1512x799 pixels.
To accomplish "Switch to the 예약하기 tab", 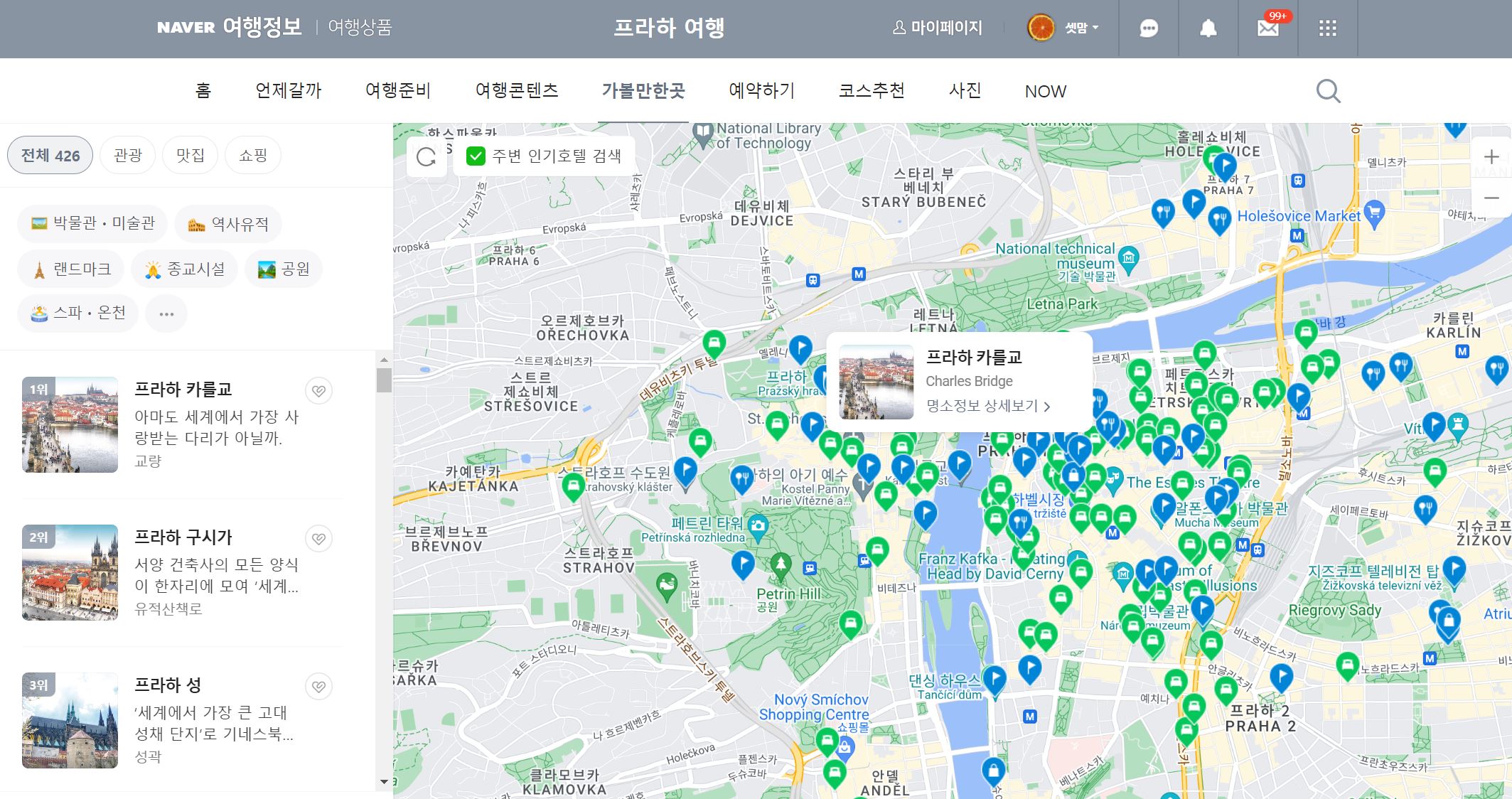I will pos(761,91).
